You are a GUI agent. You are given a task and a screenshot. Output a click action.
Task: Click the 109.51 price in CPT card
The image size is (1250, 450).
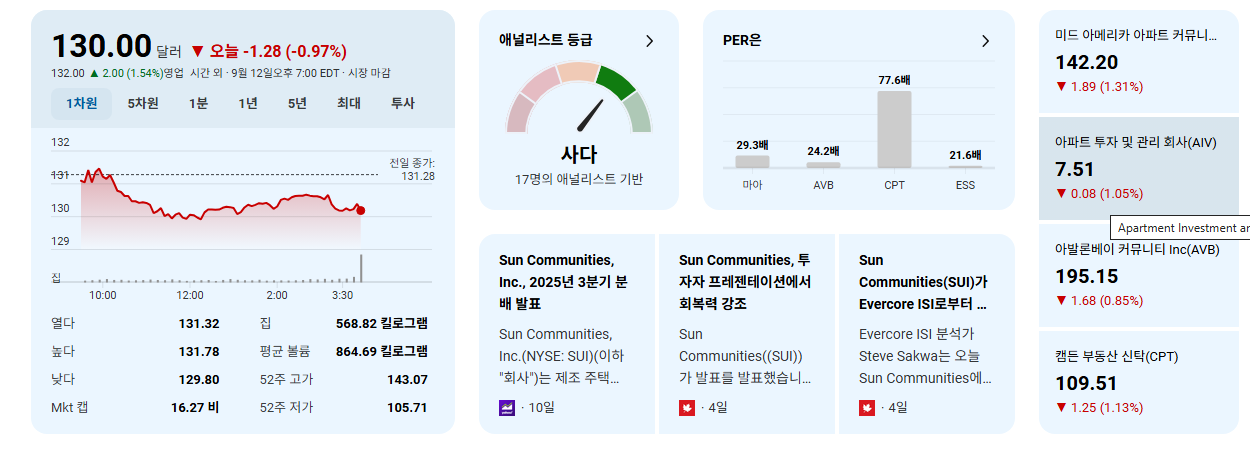click(1086, 383)
